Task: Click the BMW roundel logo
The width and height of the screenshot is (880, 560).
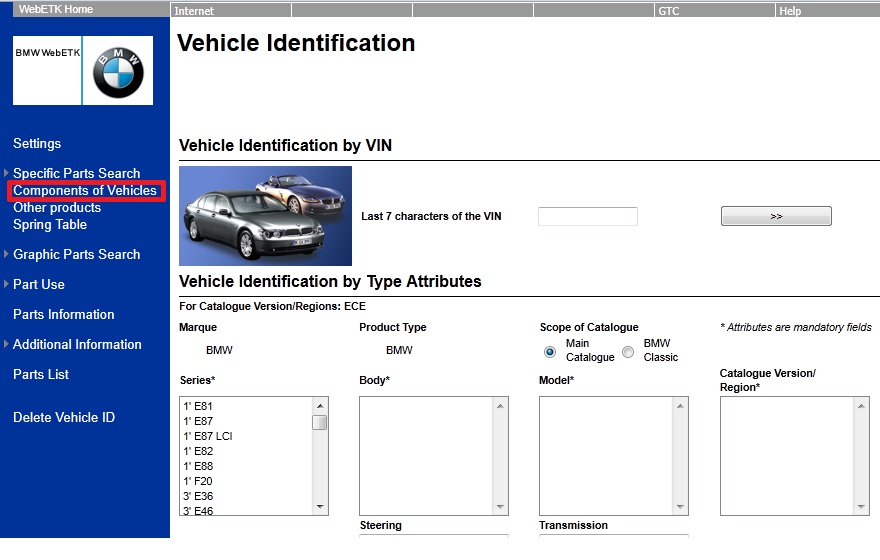Action: [118, 72]
